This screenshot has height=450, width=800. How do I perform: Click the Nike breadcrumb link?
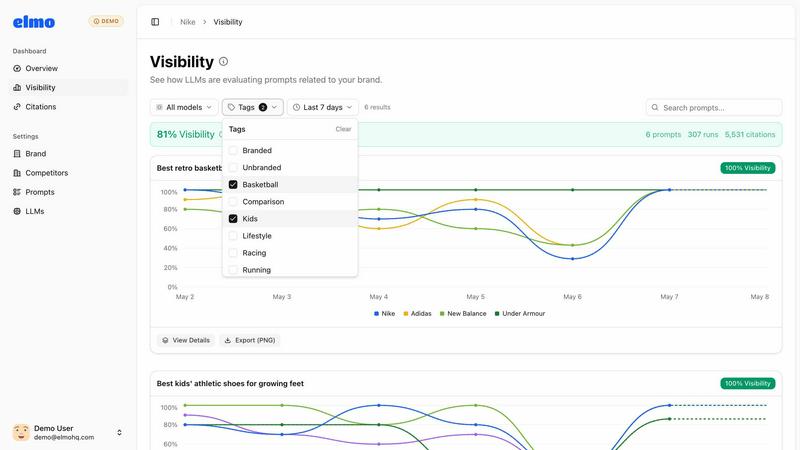(x=188, y=22)
